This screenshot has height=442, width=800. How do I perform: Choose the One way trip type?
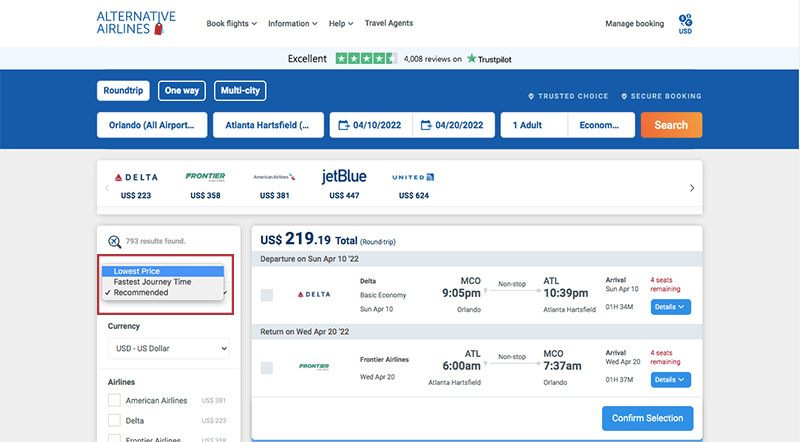click(x=182, y=91)
